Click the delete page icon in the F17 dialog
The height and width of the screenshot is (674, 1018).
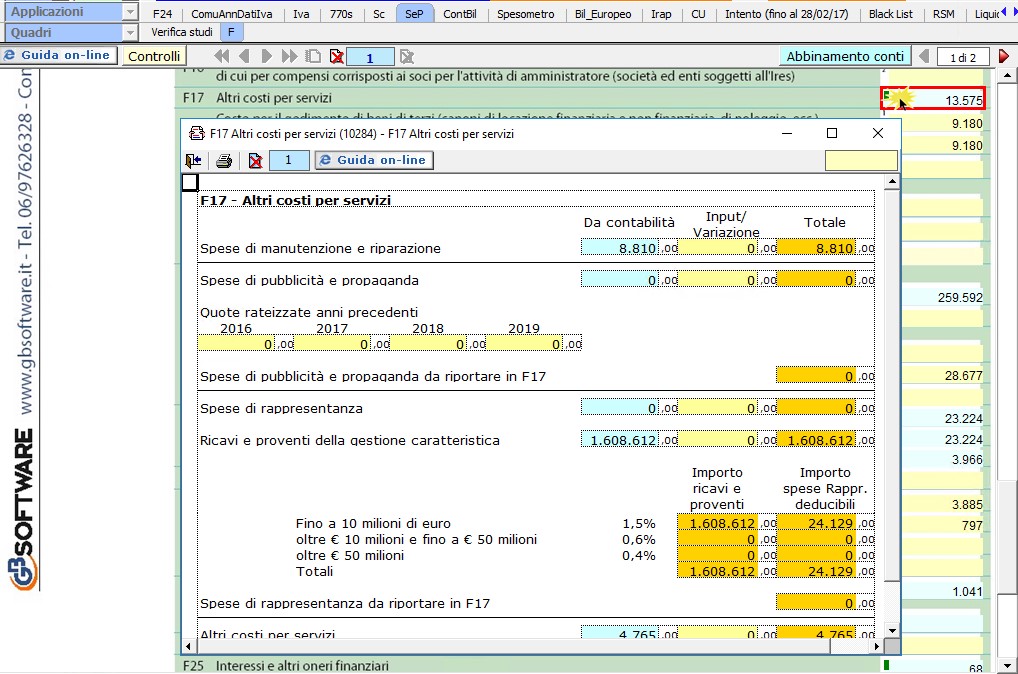pyautogui.click(x=255, y=160)
